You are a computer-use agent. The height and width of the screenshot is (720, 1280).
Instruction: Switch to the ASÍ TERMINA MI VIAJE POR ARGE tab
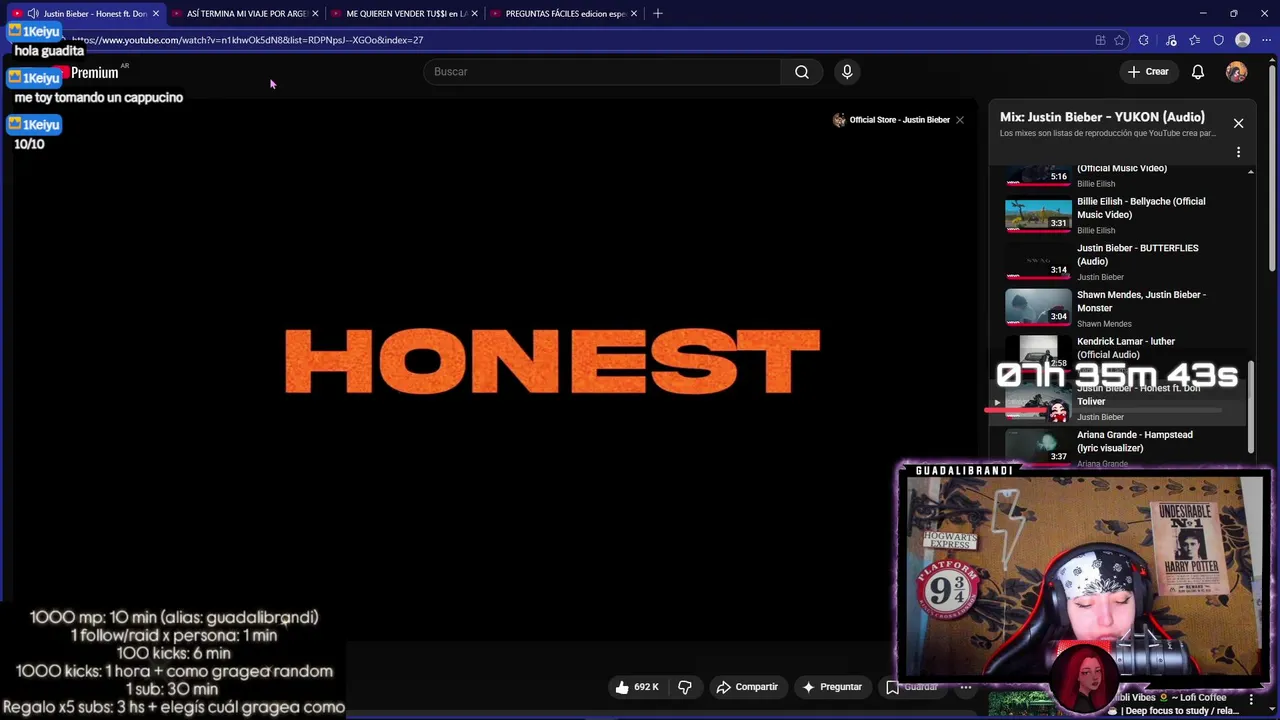246,13
